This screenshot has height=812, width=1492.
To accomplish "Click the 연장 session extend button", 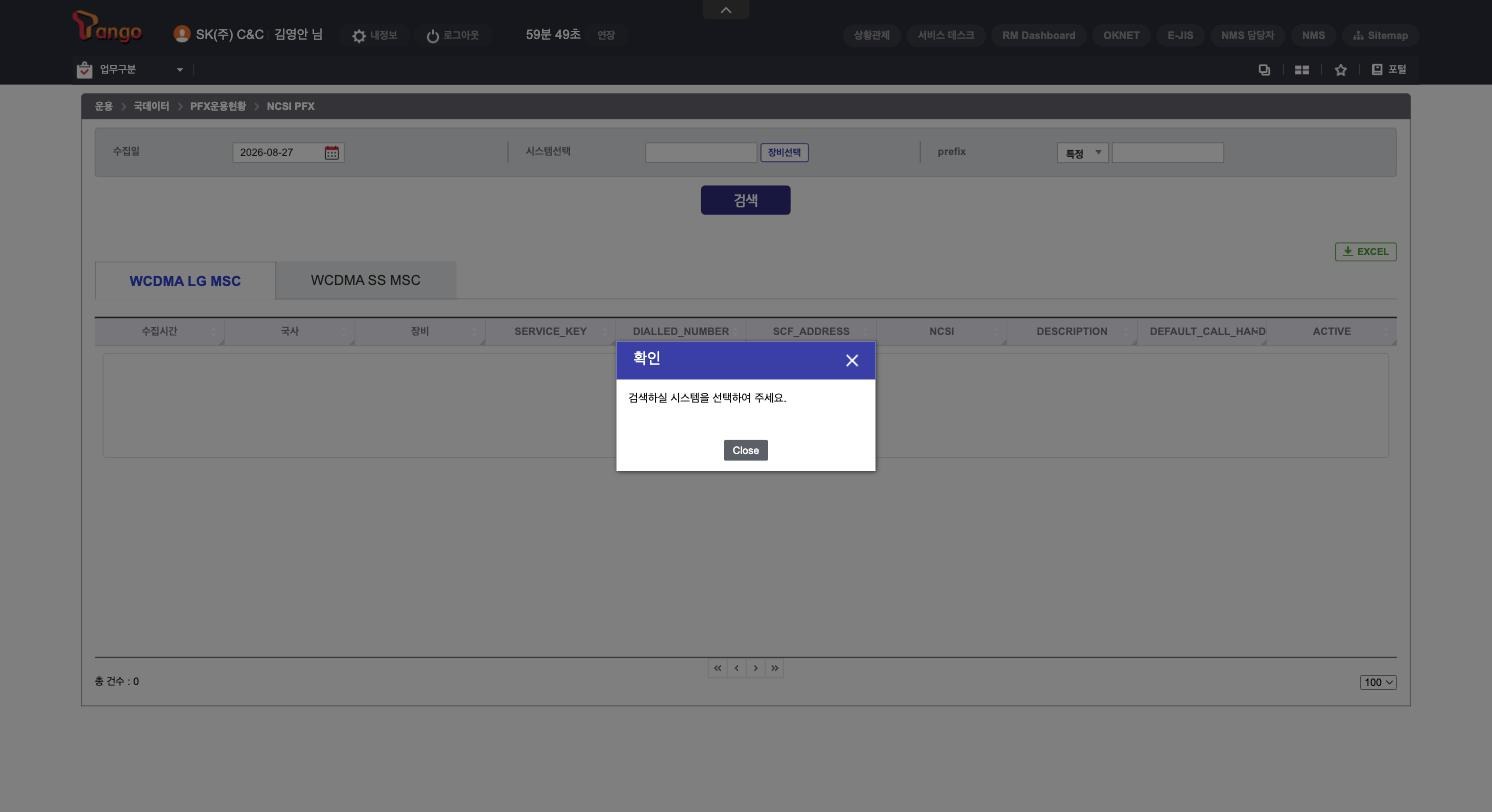I will [606, 36].
